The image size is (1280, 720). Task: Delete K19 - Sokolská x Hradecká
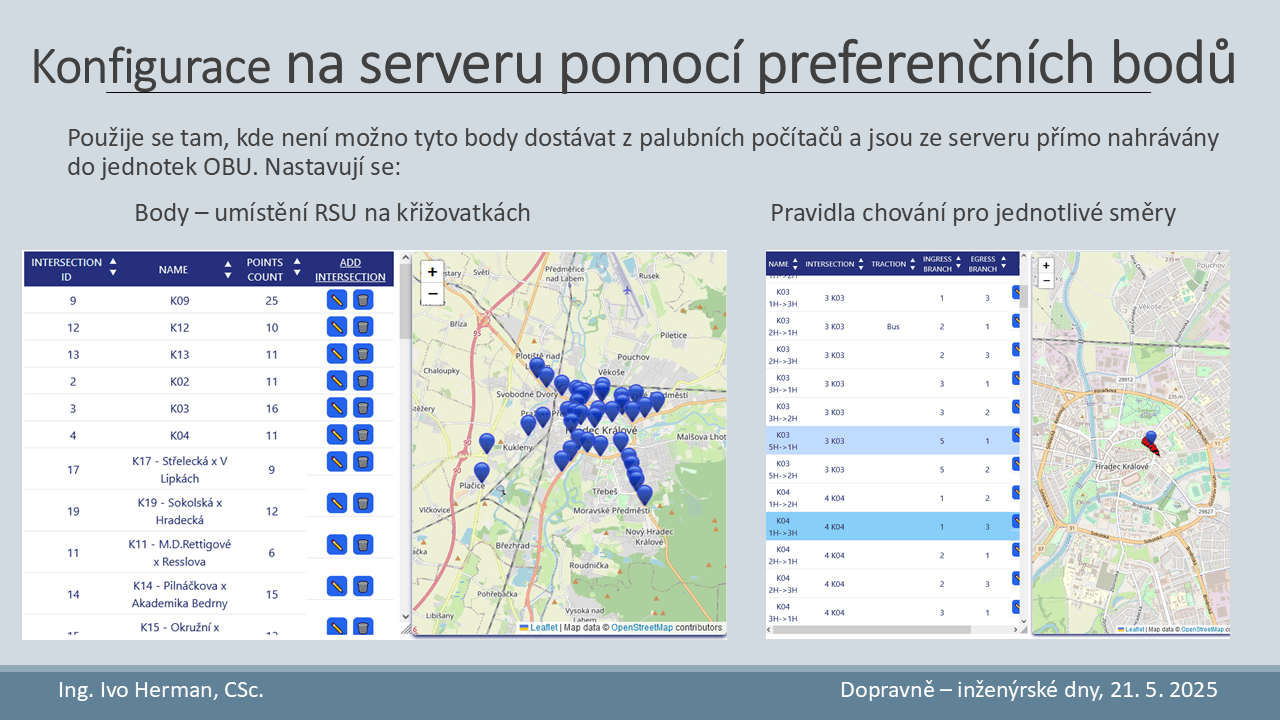click(x=363, y=503)
